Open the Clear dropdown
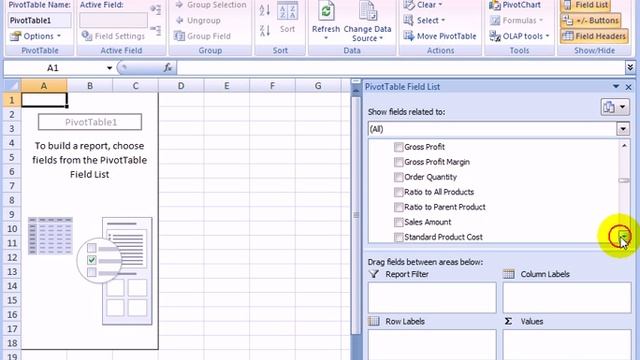Viewport: 640px width, 360px height. [423, 5]
